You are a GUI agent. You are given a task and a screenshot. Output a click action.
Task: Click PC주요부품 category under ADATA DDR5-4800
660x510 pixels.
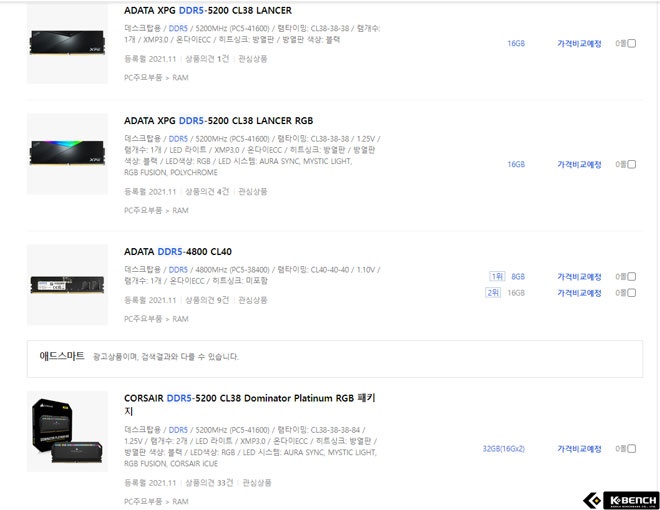(x=143, y=319)
